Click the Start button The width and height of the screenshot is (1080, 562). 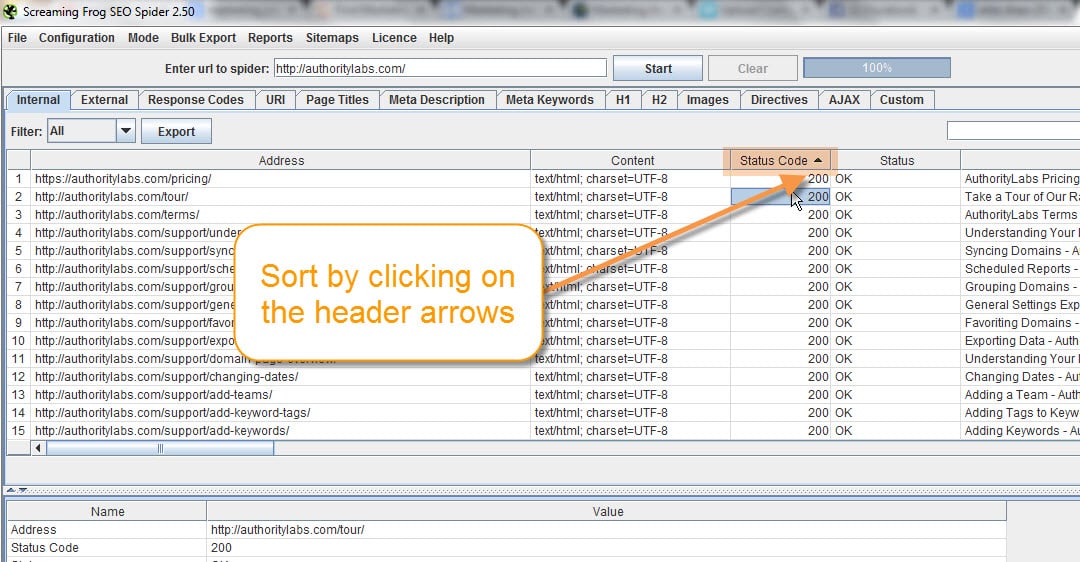tap(658, 68)
